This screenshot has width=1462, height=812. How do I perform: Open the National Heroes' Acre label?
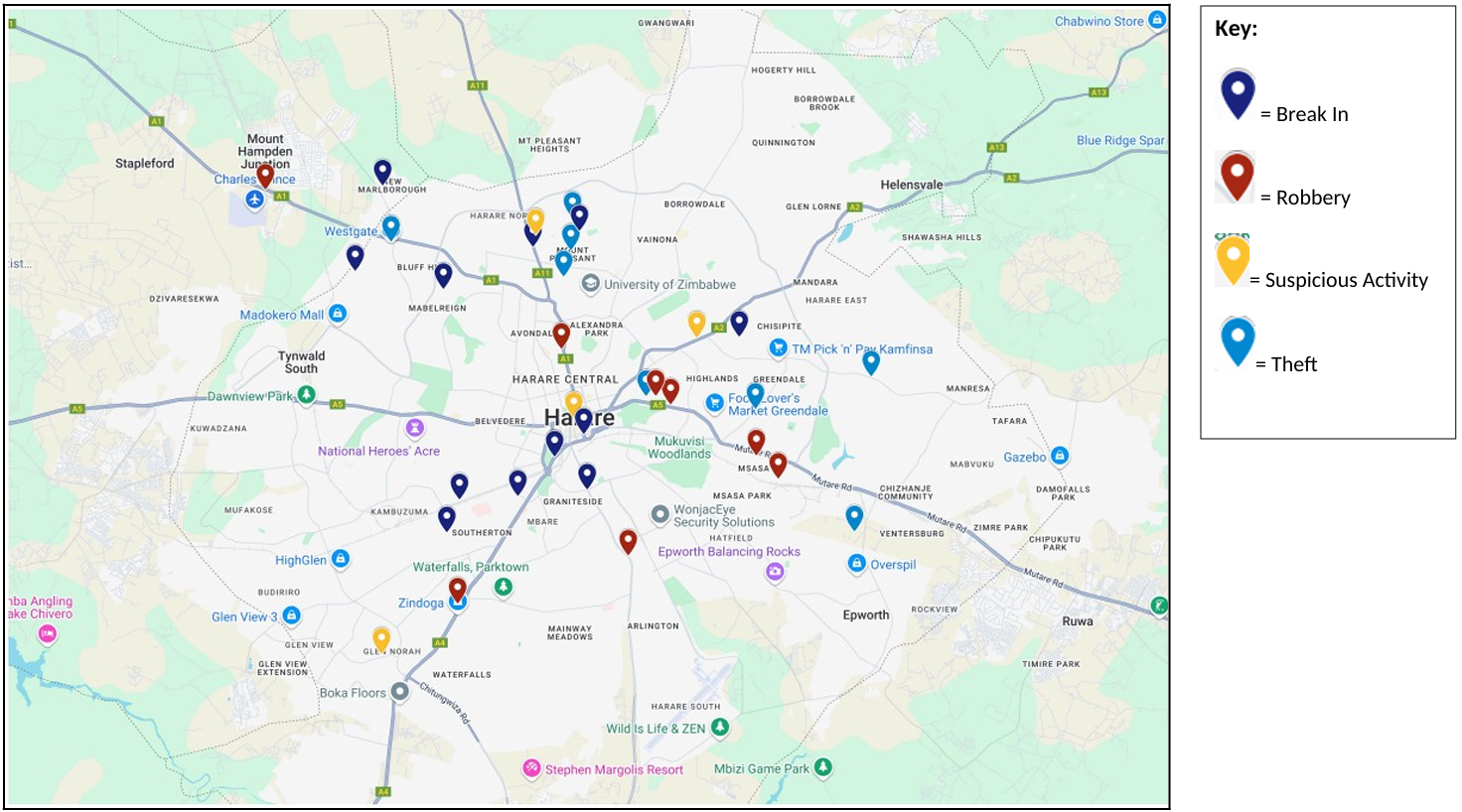378,451
